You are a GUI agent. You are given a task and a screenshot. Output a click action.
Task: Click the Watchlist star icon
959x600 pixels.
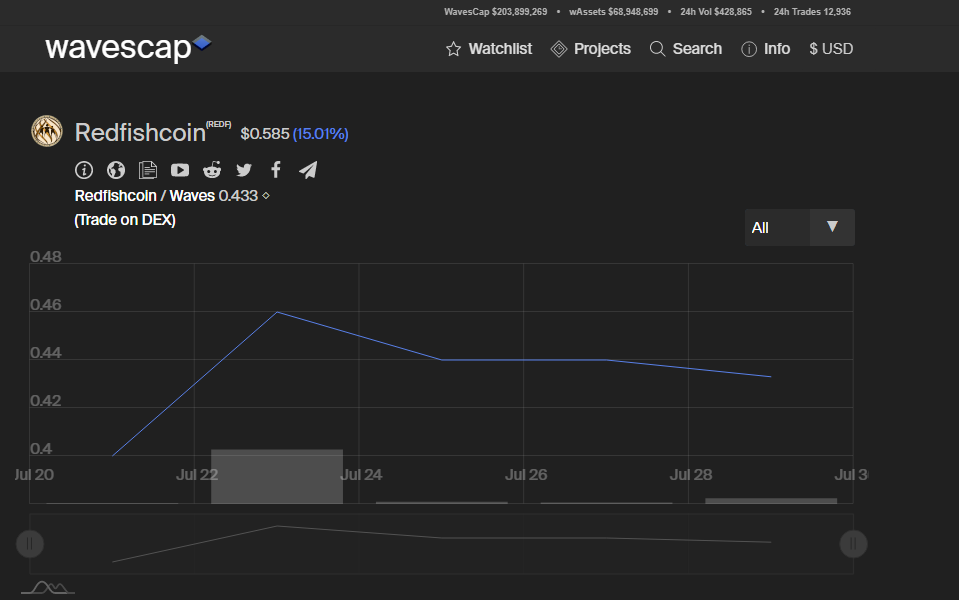click(x=453, y=49)
